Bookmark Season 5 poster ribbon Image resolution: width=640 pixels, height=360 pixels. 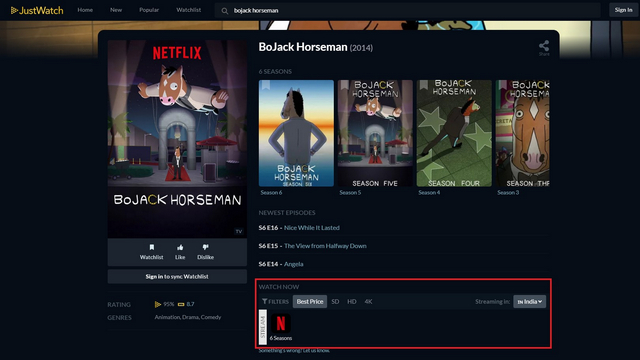coord(344,85)
